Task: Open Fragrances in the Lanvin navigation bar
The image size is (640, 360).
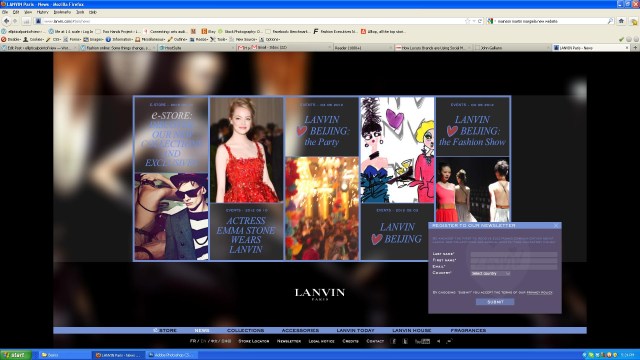Action: (x=468, y=331)
